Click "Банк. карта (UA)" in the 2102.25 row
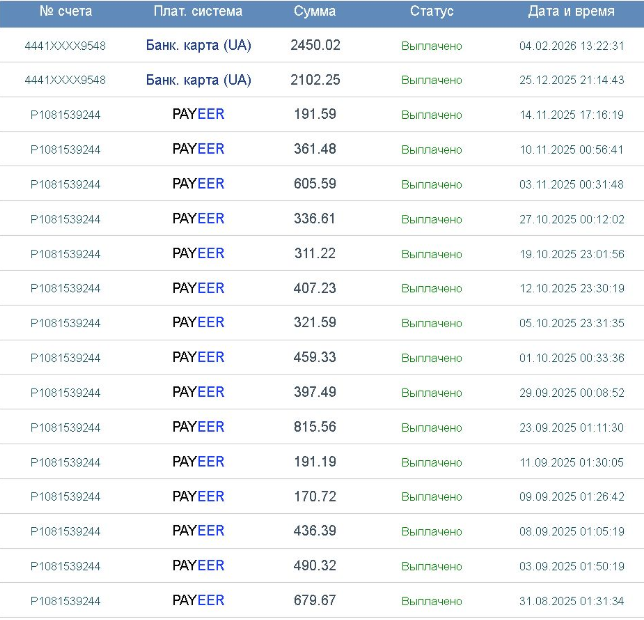The image size is (644, 620). click(198, 80)
